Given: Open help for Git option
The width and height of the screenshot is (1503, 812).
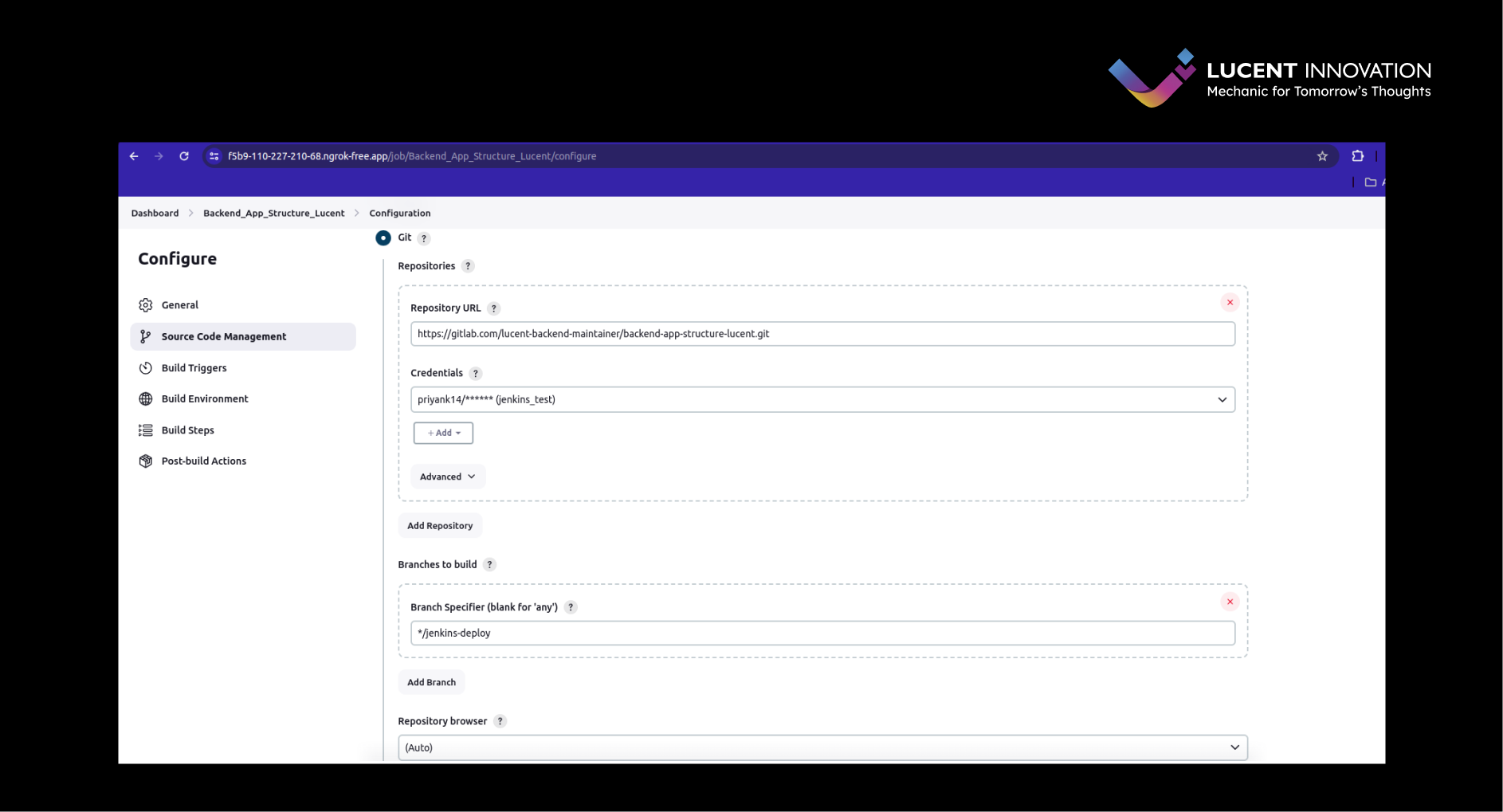Looking at the screenshot, I should [x=424, y=238].
